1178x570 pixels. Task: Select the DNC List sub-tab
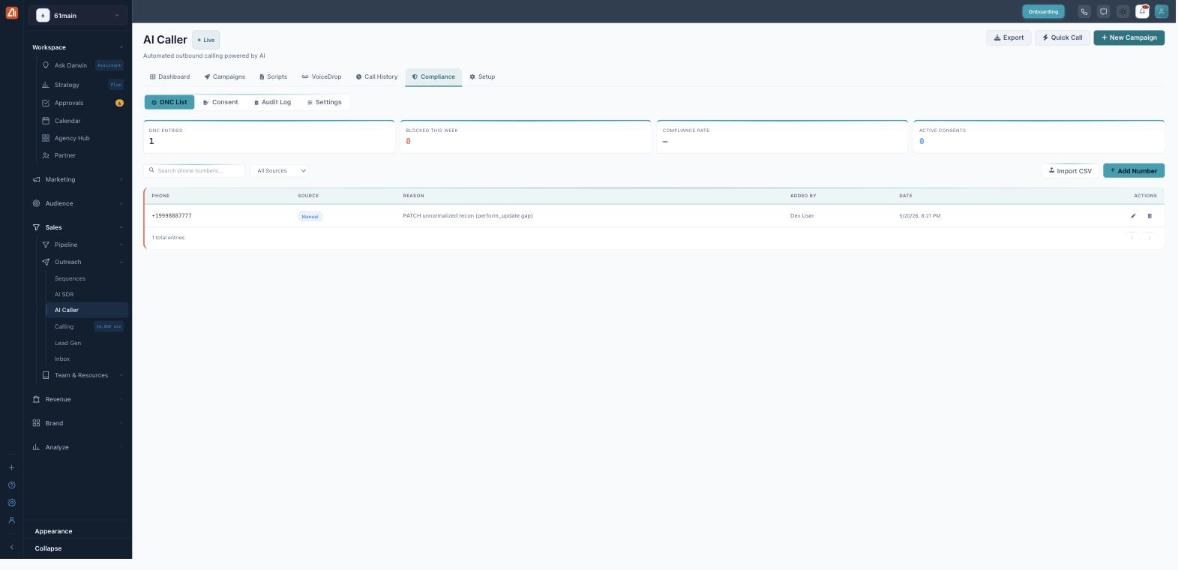(x=169, y=102)
